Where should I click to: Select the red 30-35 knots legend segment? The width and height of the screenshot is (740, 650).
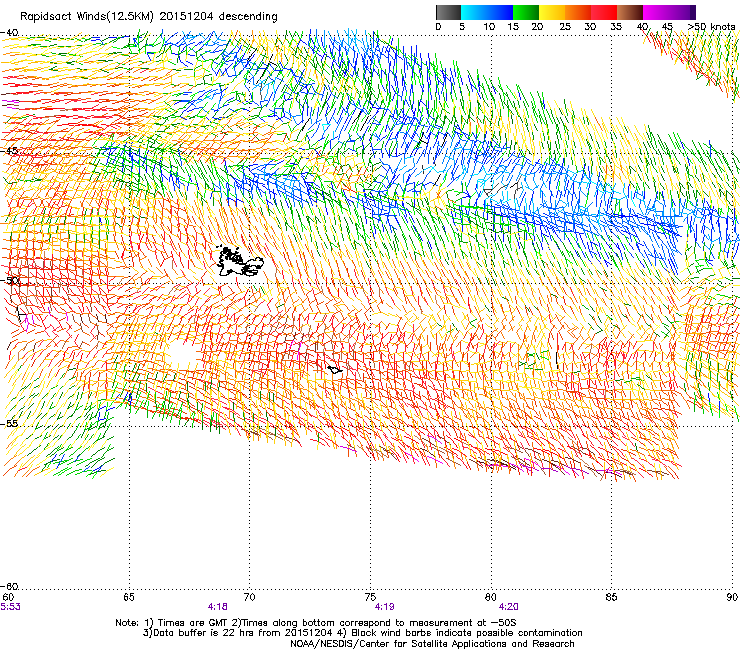[x=604, y=12]
